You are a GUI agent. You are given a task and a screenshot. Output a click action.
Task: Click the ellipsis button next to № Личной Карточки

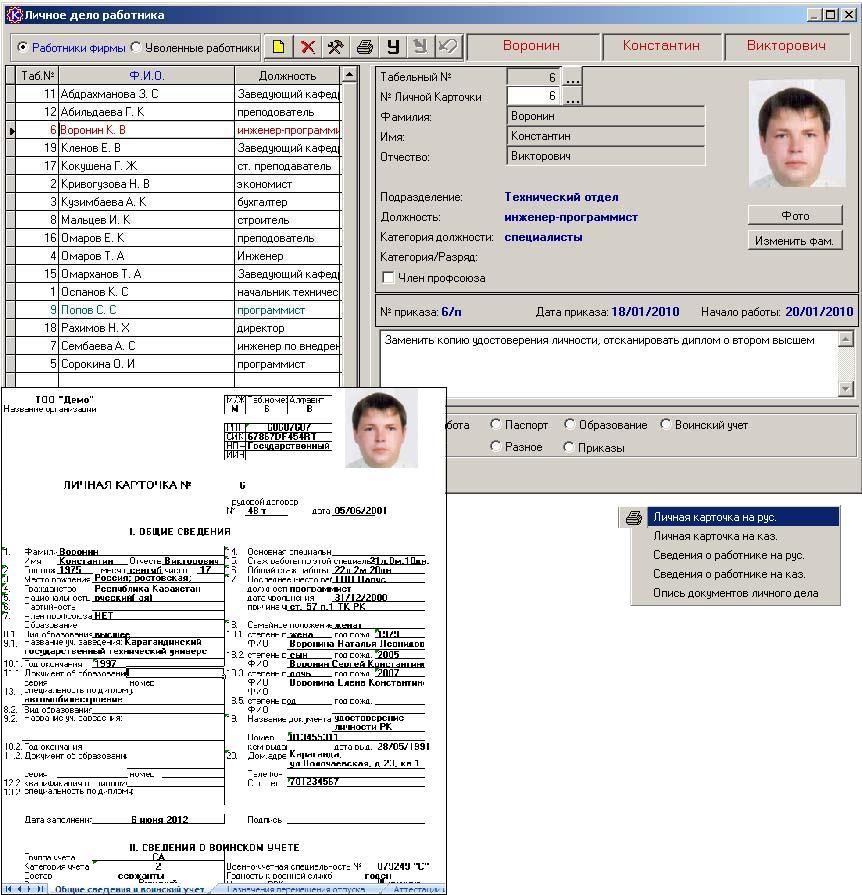point(573,96)
